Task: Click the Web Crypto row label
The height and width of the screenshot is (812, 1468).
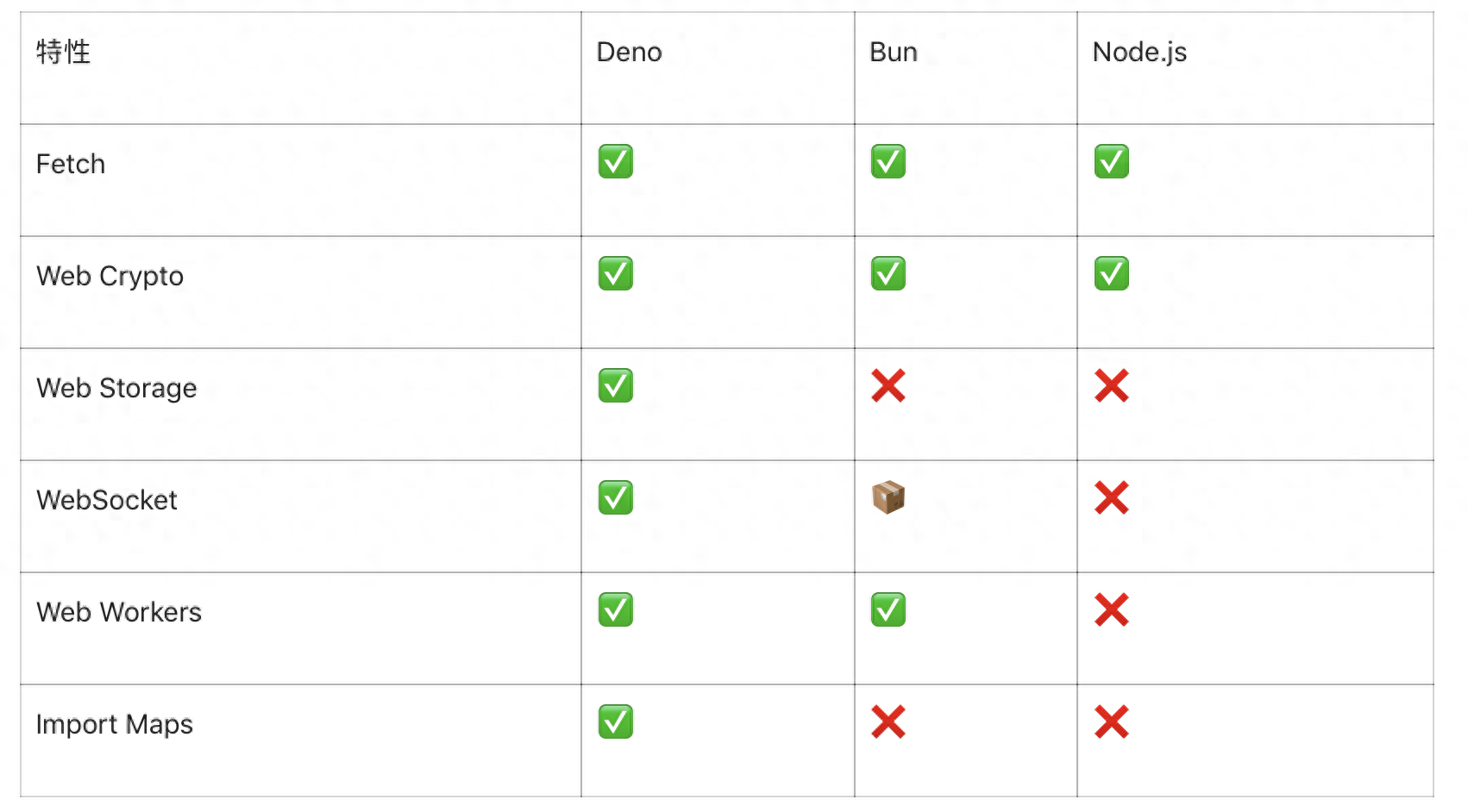Action: (x=110, y=277)
